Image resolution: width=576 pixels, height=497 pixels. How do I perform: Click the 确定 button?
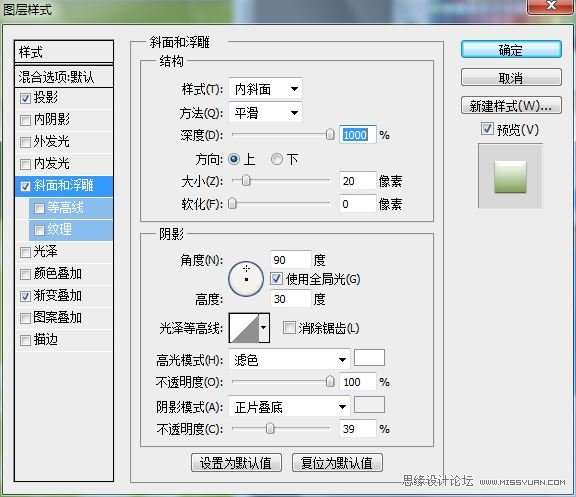tap(511, 50)
